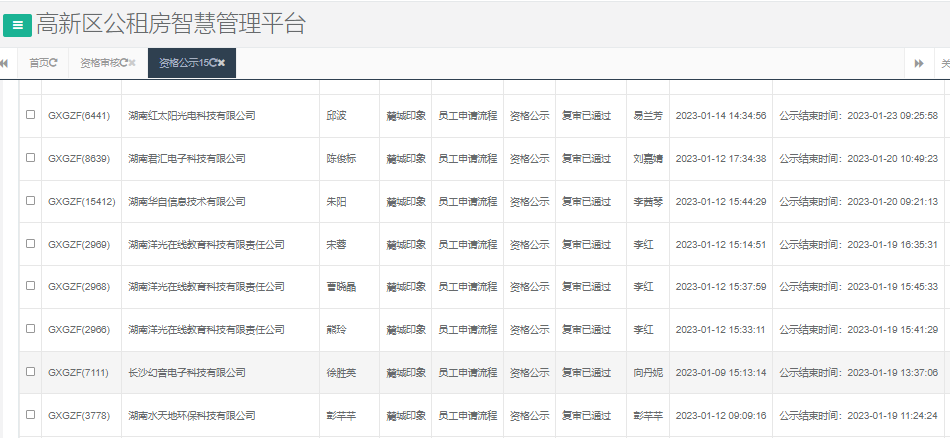Click 公示结束时间 2023-01-20 10:49:23

859,159
